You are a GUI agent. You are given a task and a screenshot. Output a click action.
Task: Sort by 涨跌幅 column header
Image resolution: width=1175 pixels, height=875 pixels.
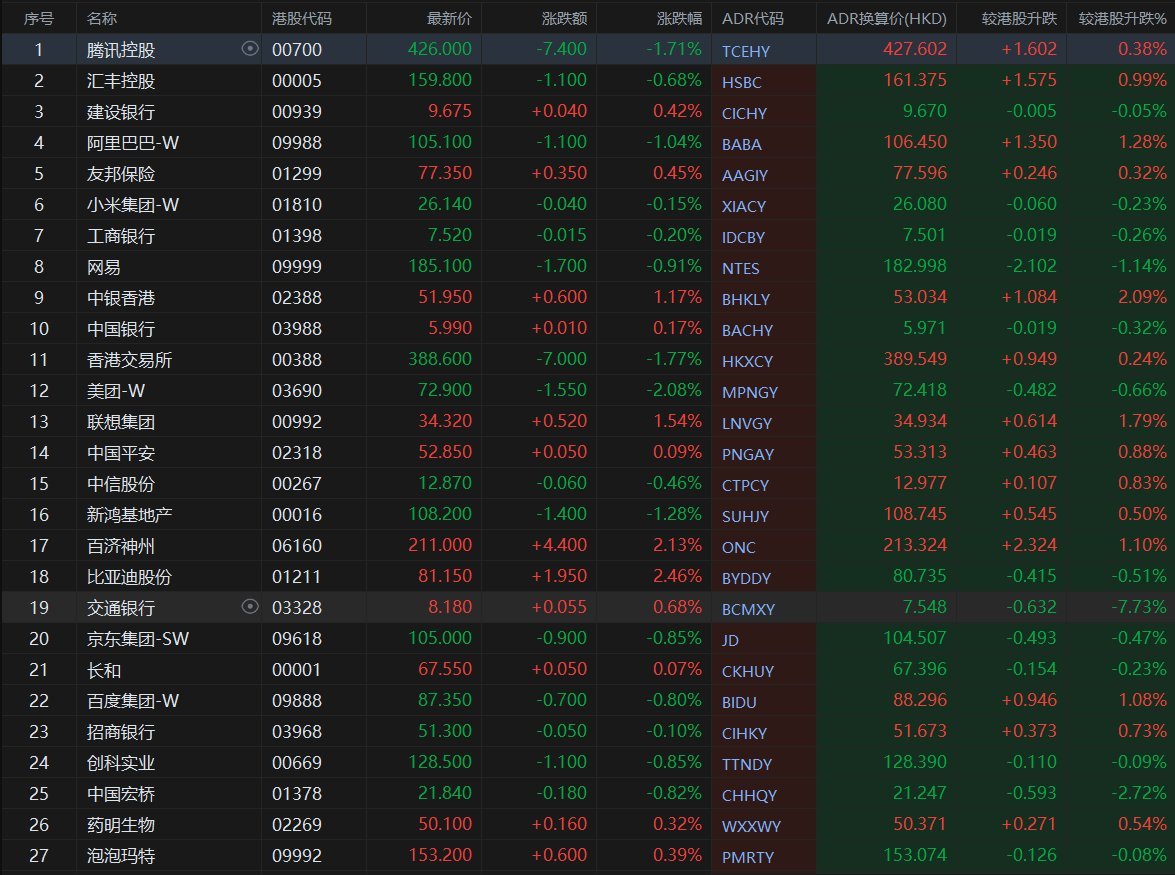(680, 19)
